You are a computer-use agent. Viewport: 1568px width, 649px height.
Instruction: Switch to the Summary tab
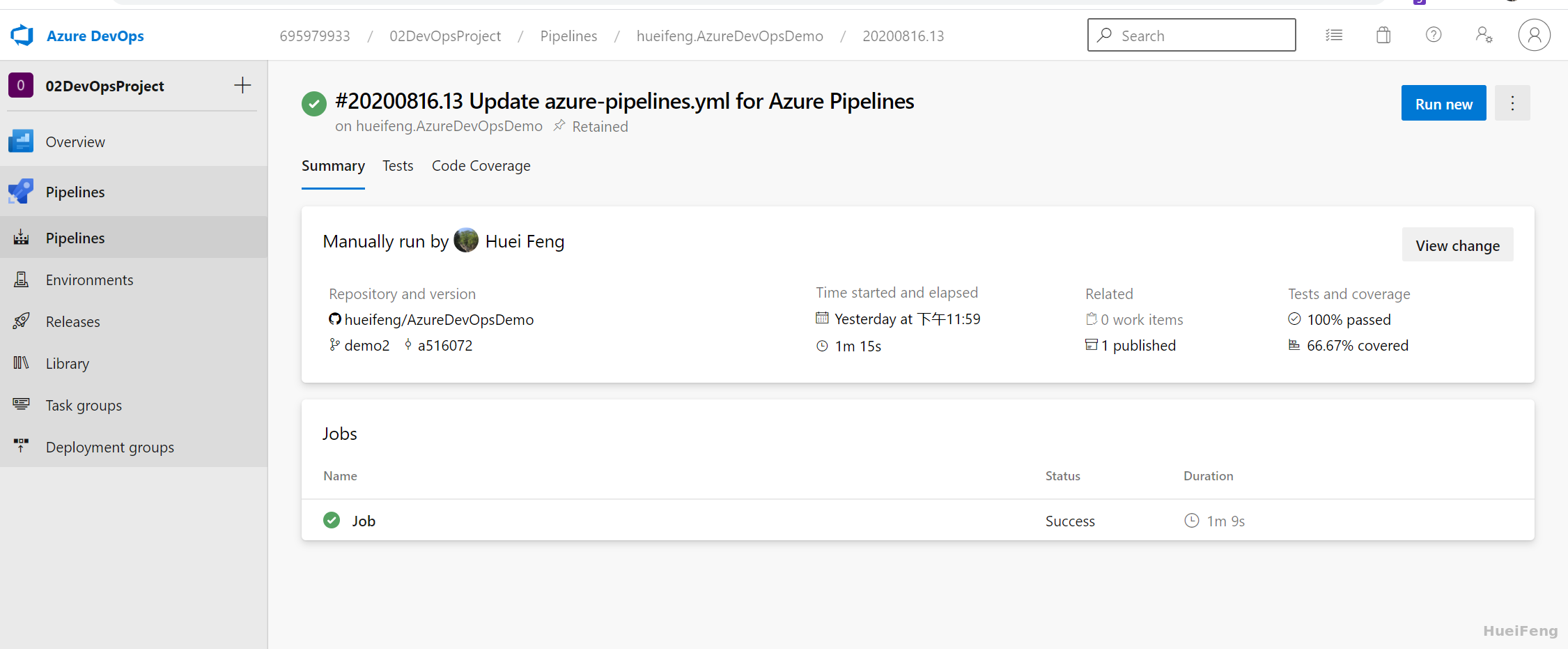click(x=333, y=166)
